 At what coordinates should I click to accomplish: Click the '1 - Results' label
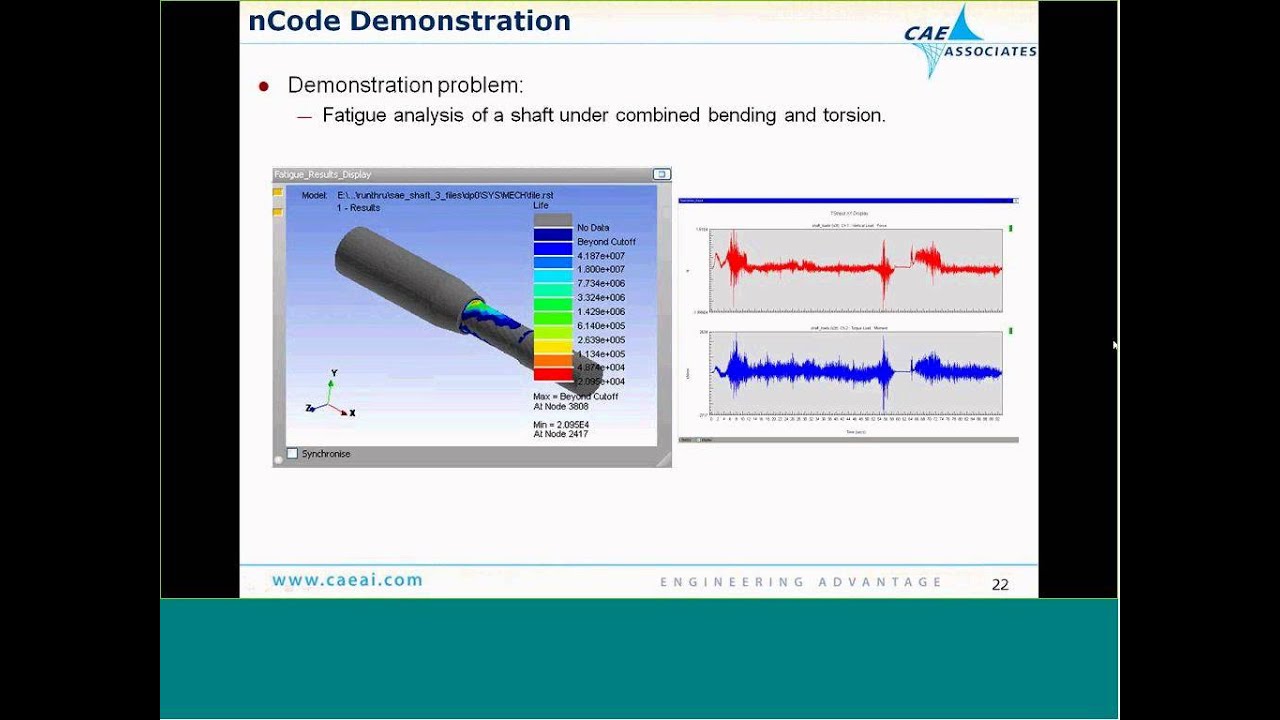358,208
